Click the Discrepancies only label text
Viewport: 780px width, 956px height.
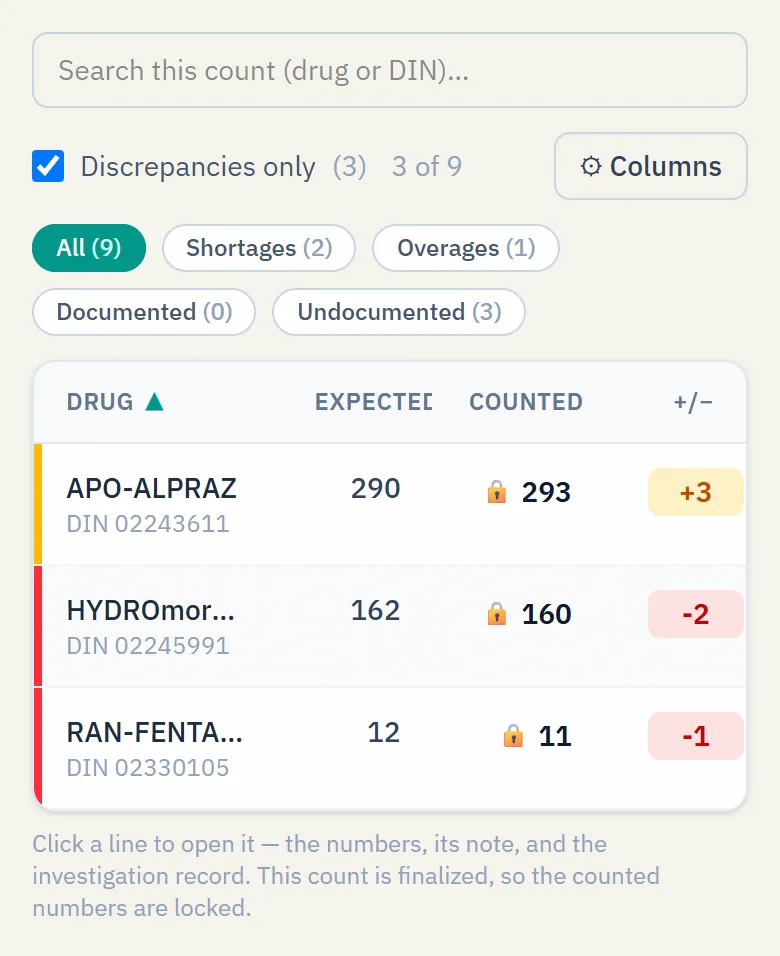(x=198, y=166)
